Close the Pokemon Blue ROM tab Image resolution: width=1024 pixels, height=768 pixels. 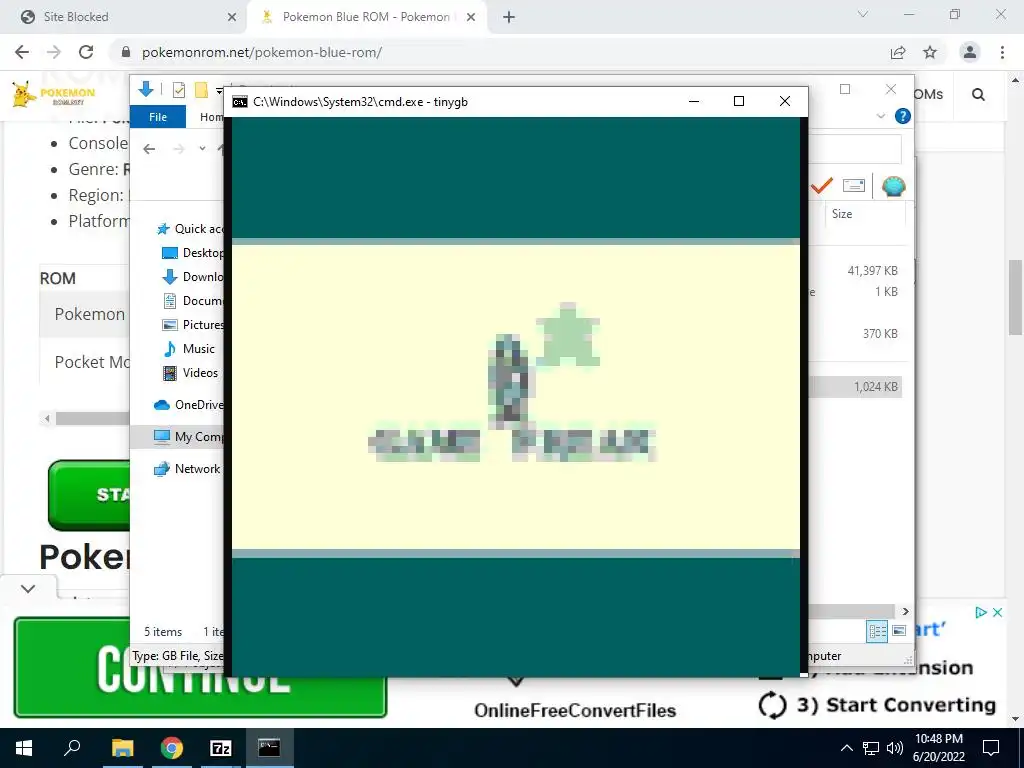[471, 18]
